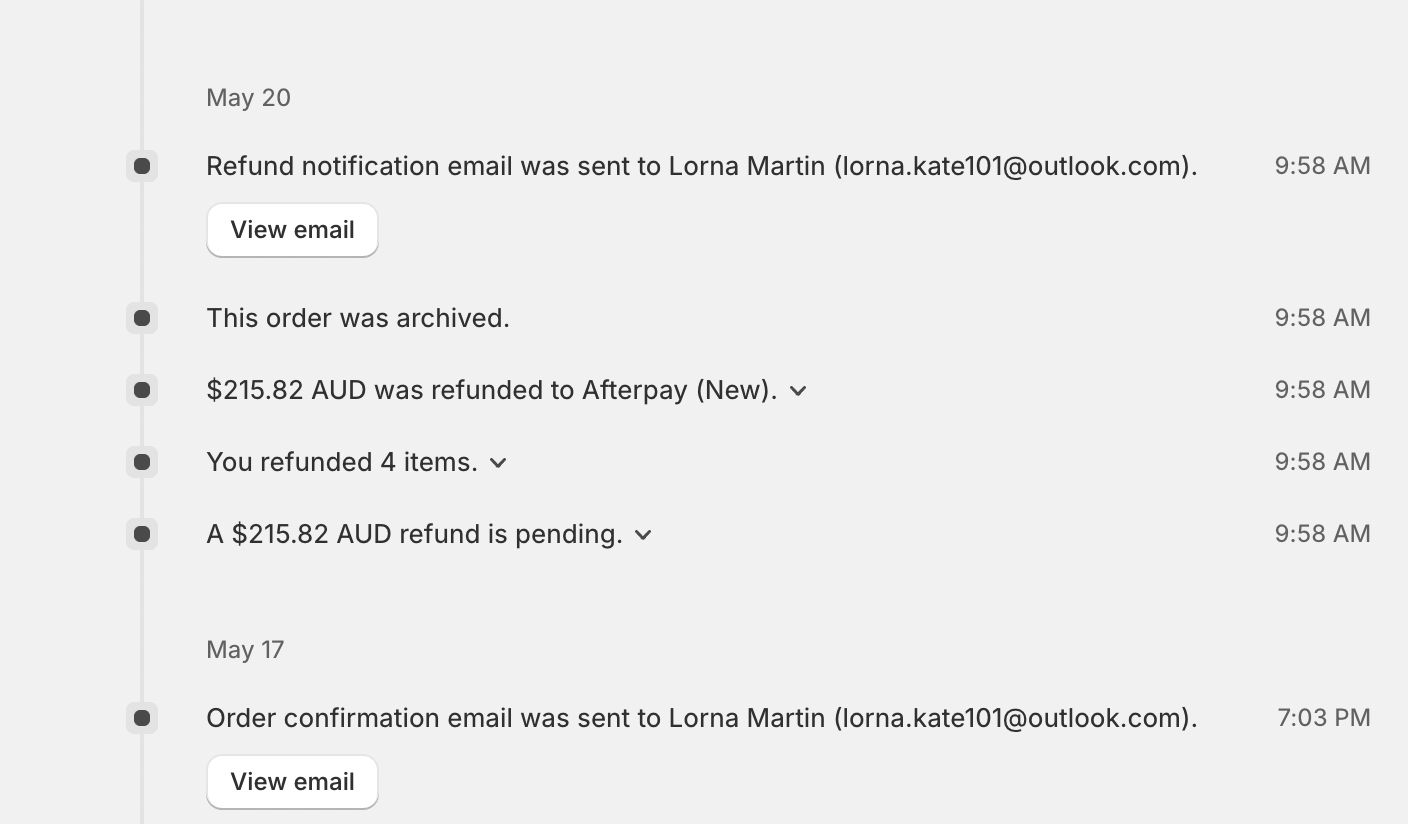The width and height of the screenshot is (1408, 824).
Task: Click the timeline dot beside the refund notification email entry
Action: [142, 166]
